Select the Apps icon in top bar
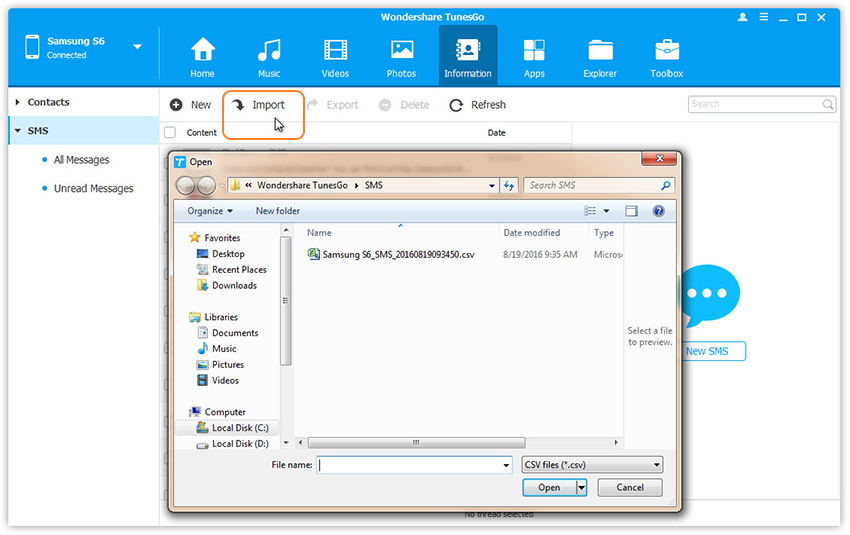 pyautogui.click(x=534, y=50)
